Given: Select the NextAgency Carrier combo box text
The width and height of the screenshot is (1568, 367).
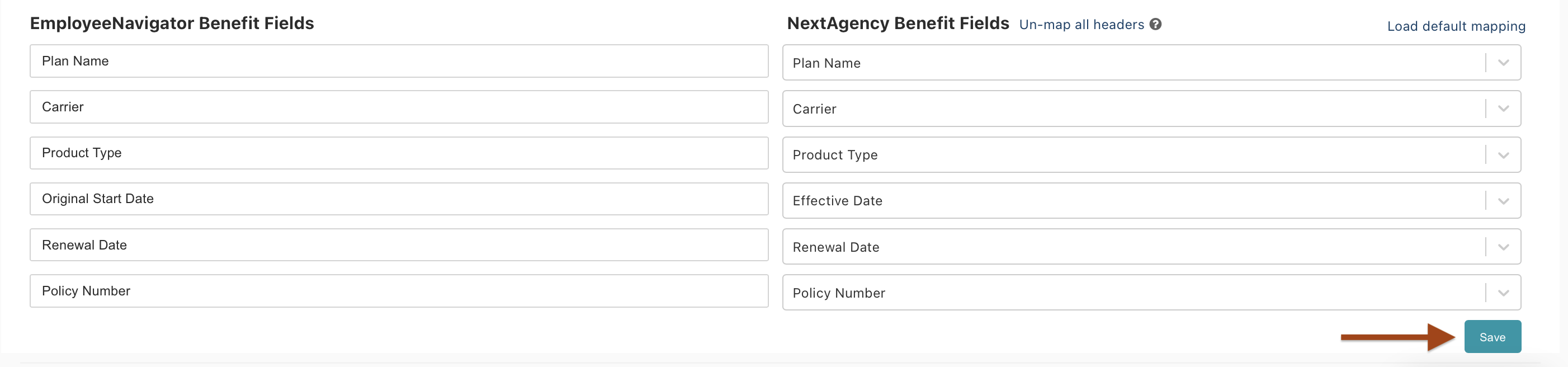Looking at the screenshot, I should [814, 109].
